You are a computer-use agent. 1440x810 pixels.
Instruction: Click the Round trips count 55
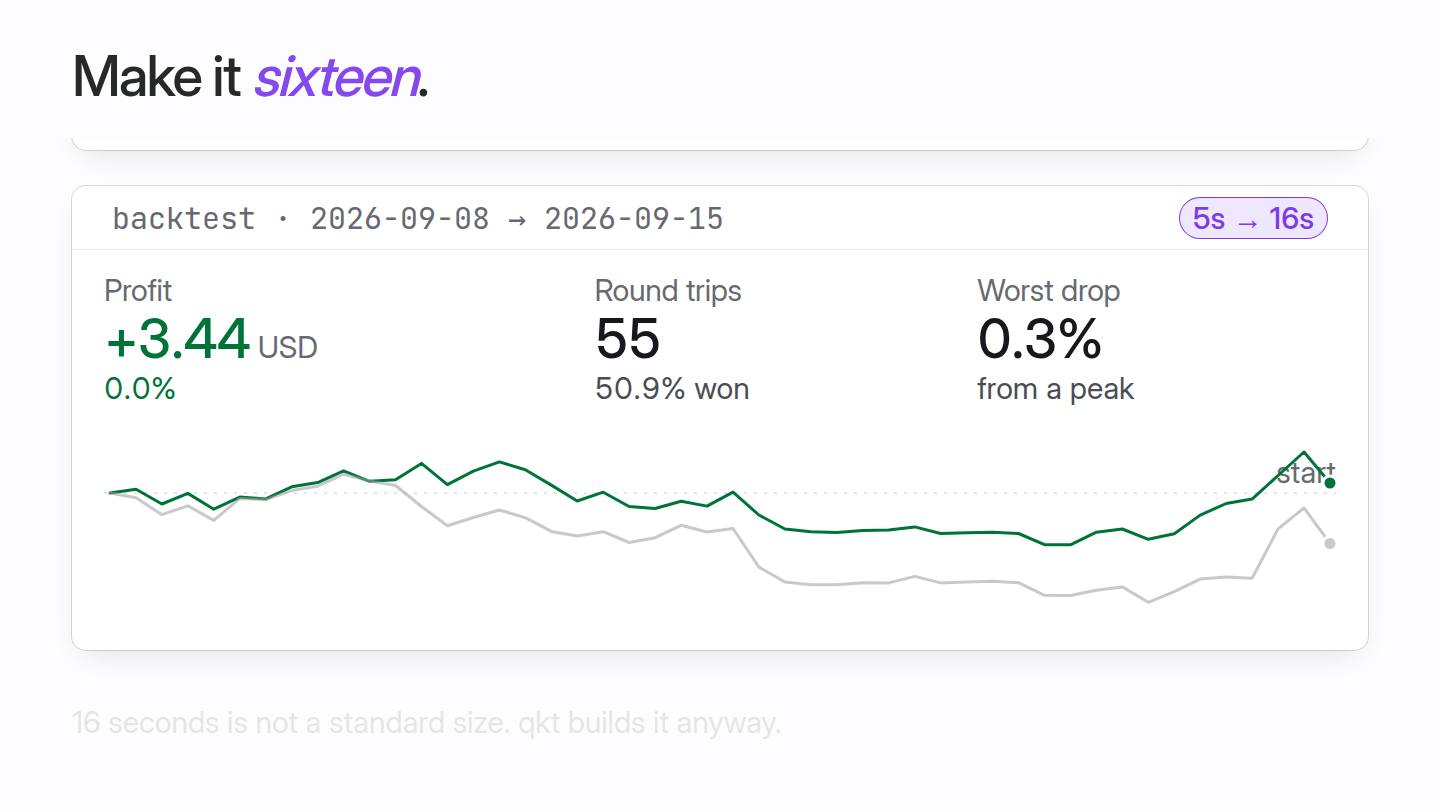(x=627, y=339)
